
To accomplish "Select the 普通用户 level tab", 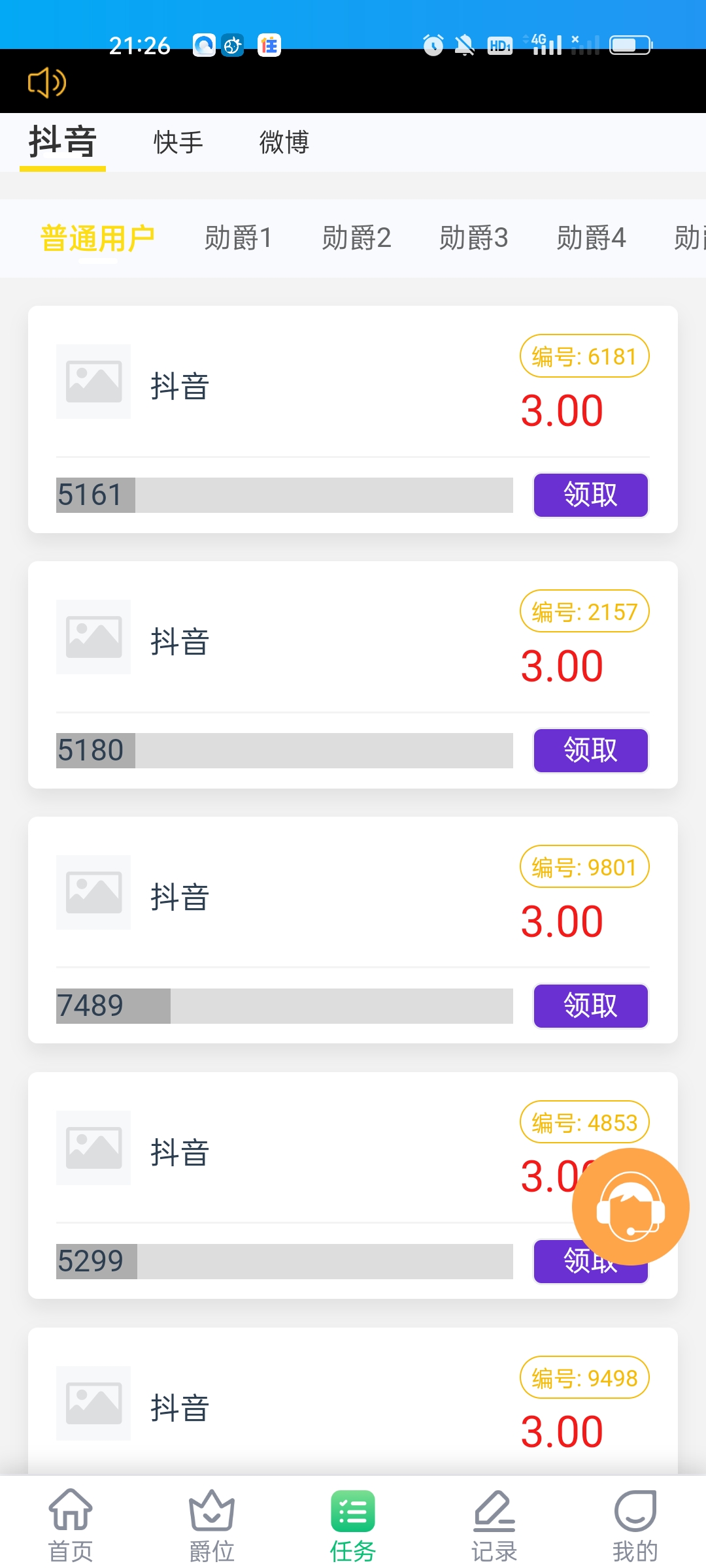I will (97, 238).
